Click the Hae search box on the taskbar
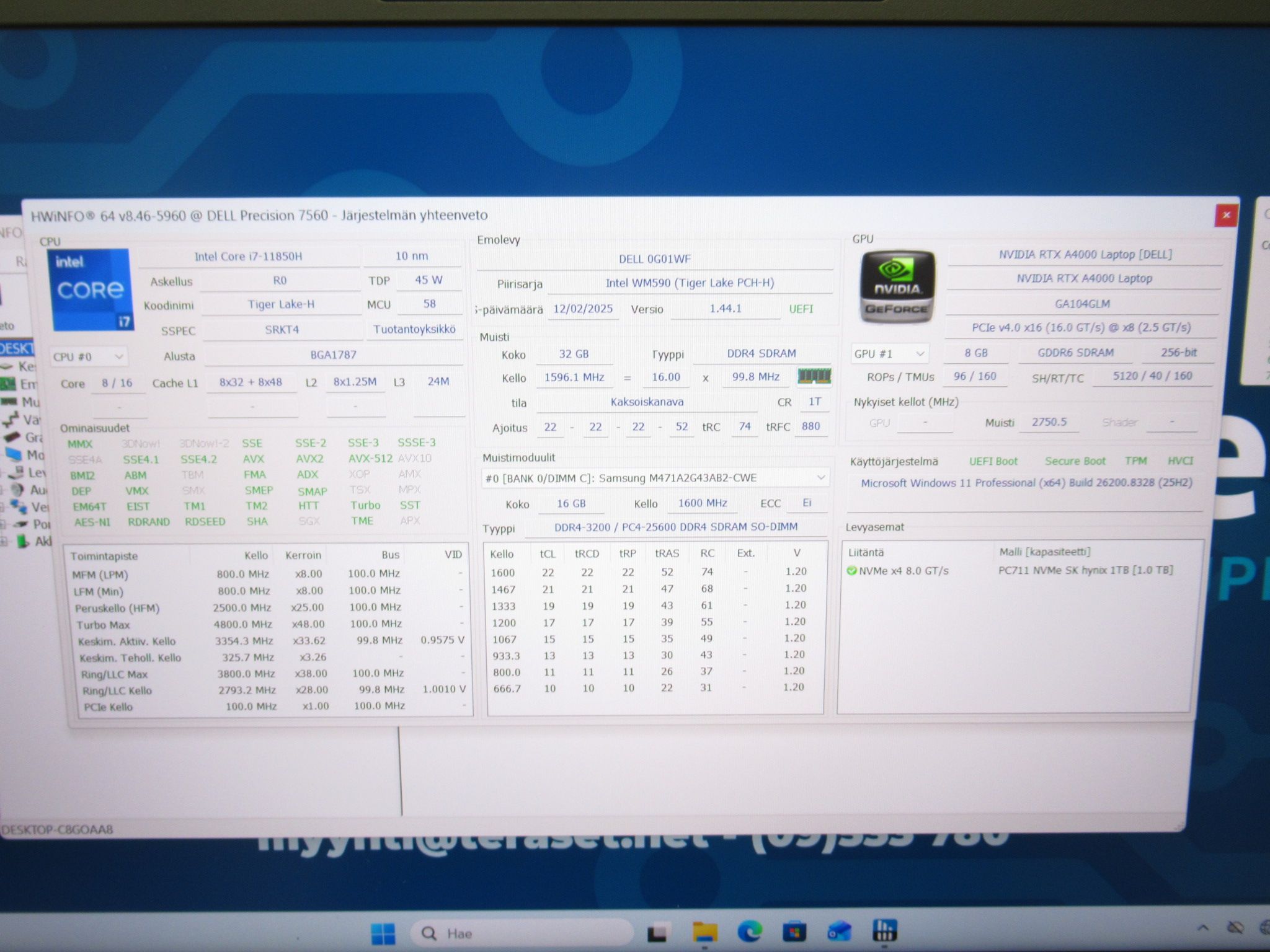This screenshot has width=1270, height=952. click(521, 933)
